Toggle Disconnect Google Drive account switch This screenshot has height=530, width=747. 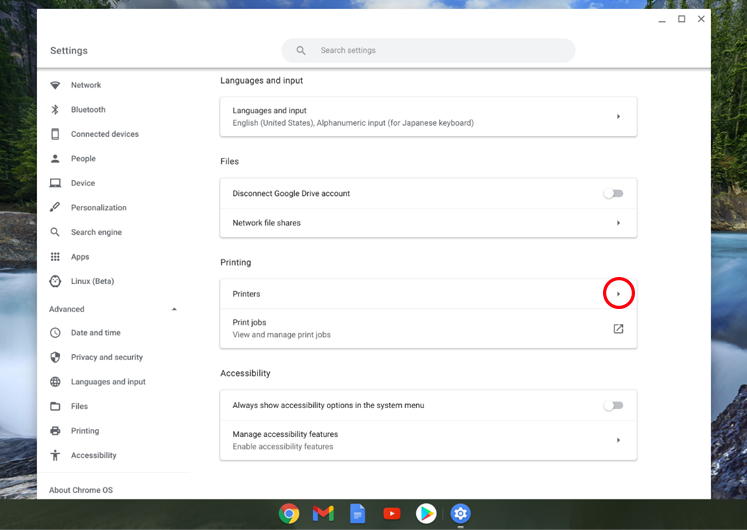coord(613,194)
